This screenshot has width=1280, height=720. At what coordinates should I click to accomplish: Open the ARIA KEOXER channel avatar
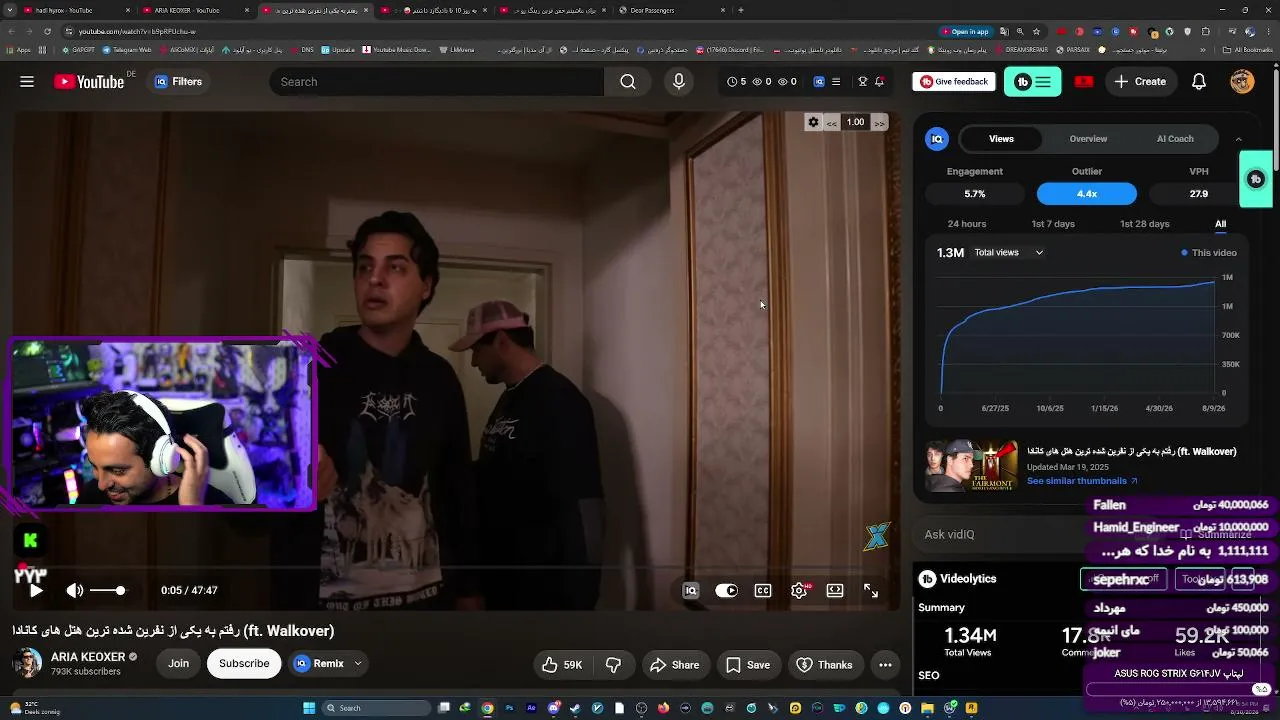[x=28, y=664]
